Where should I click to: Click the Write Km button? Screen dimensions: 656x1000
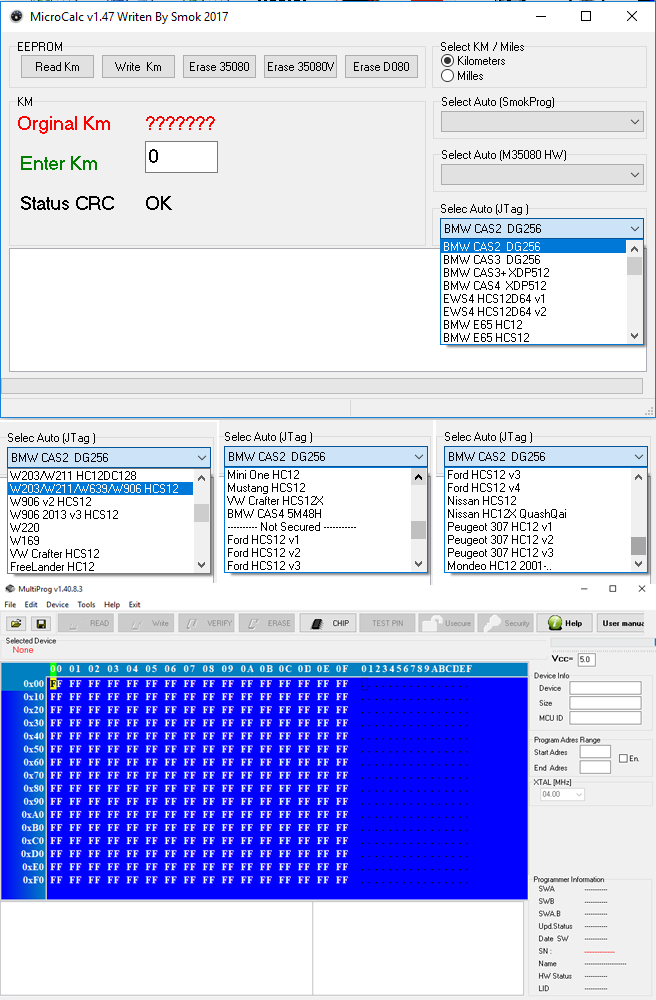[x=138, y=67]
